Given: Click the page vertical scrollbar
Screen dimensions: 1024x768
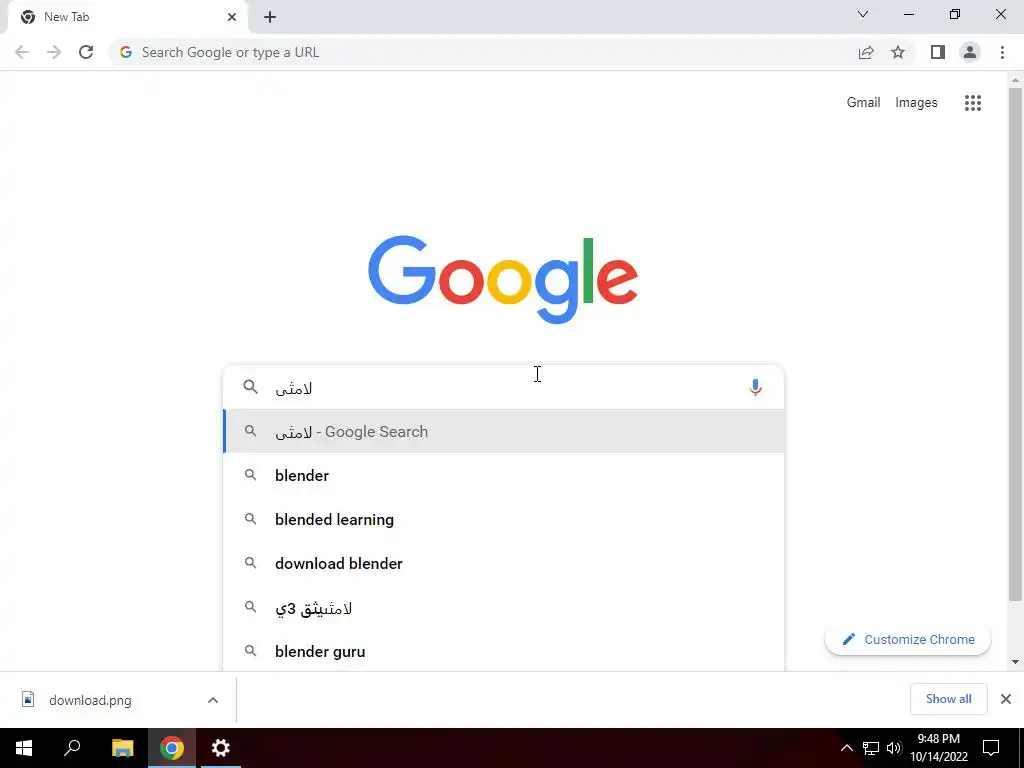Looking at the screenshot, I should point(1015,343).
